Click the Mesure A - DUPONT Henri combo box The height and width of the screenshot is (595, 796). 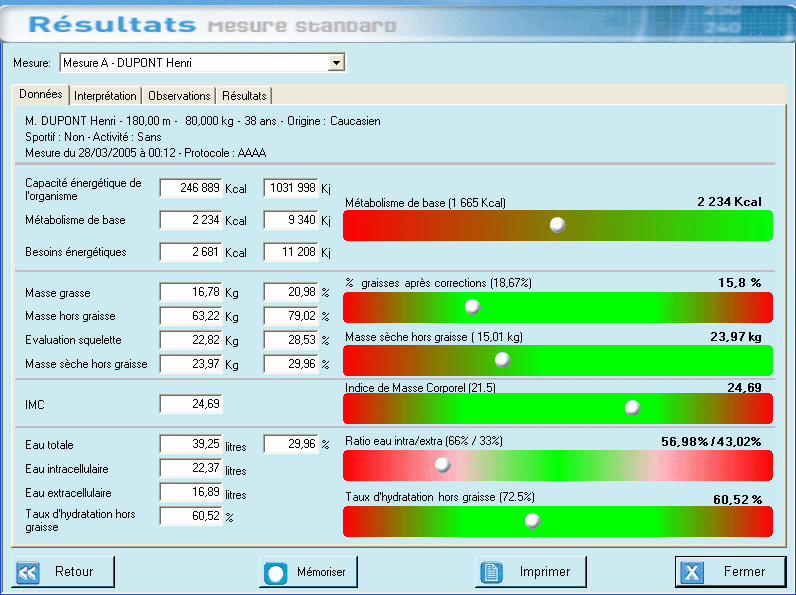tap(194, 63)
